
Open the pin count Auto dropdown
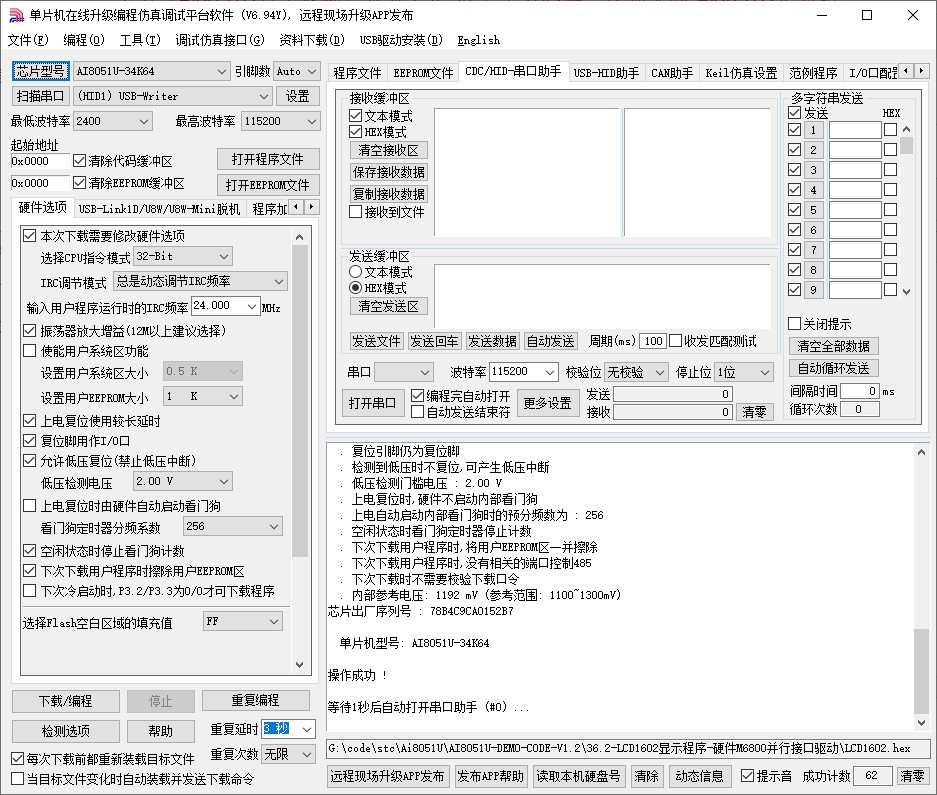[x=297, y=71]
